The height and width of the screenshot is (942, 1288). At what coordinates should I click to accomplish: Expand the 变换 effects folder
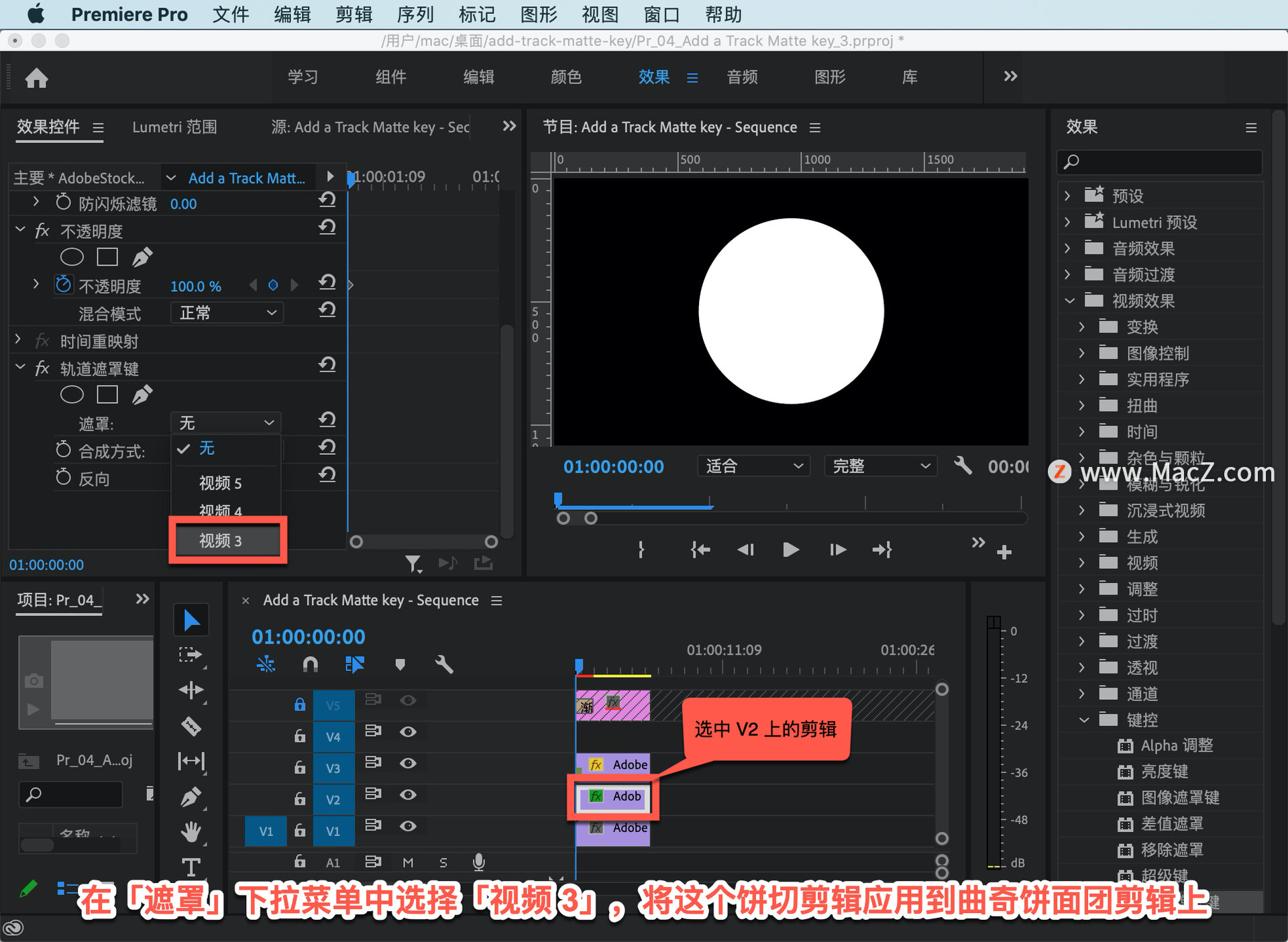click(1081, 327)
